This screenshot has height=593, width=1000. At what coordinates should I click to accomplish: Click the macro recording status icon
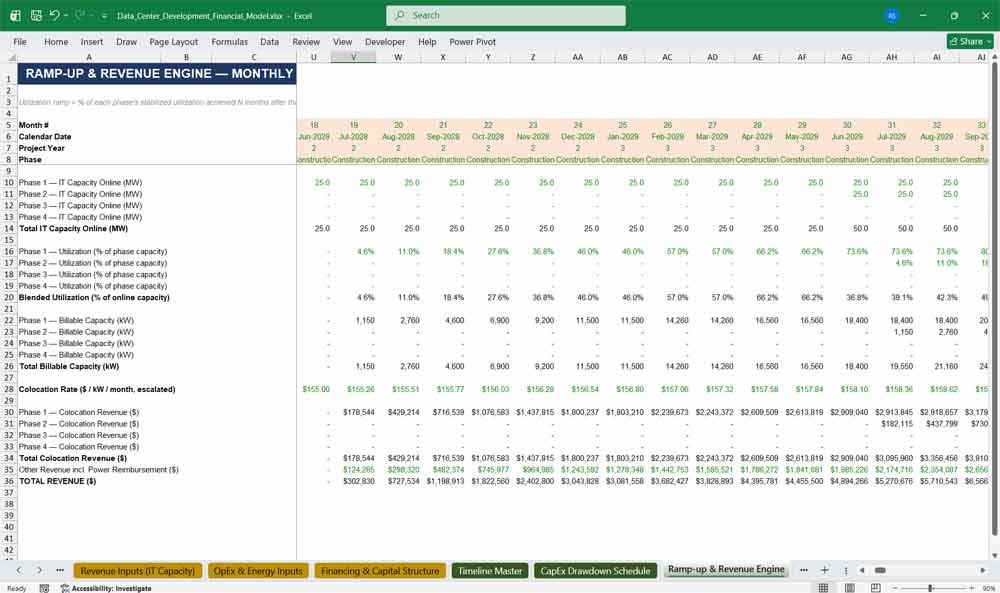tap(44, 588)
